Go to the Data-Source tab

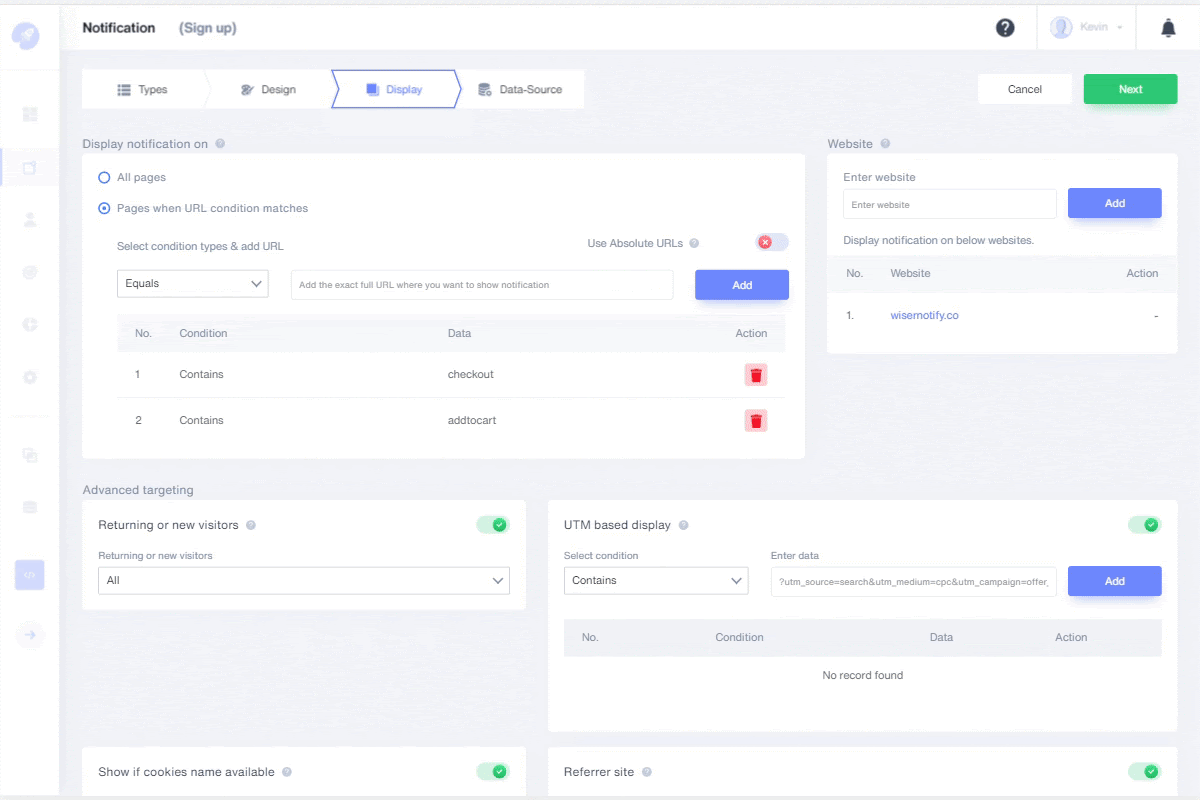tap(520, 90)
